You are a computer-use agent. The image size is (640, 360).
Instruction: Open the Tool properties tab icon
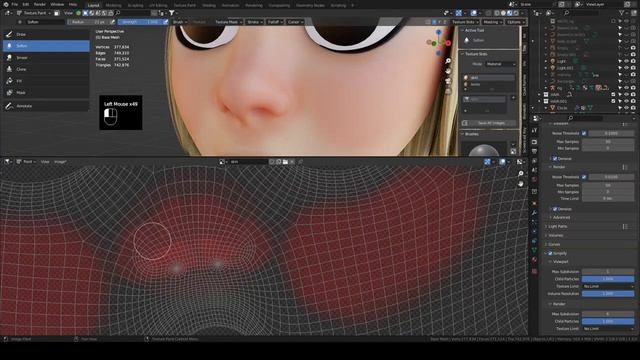coord(534,131)
